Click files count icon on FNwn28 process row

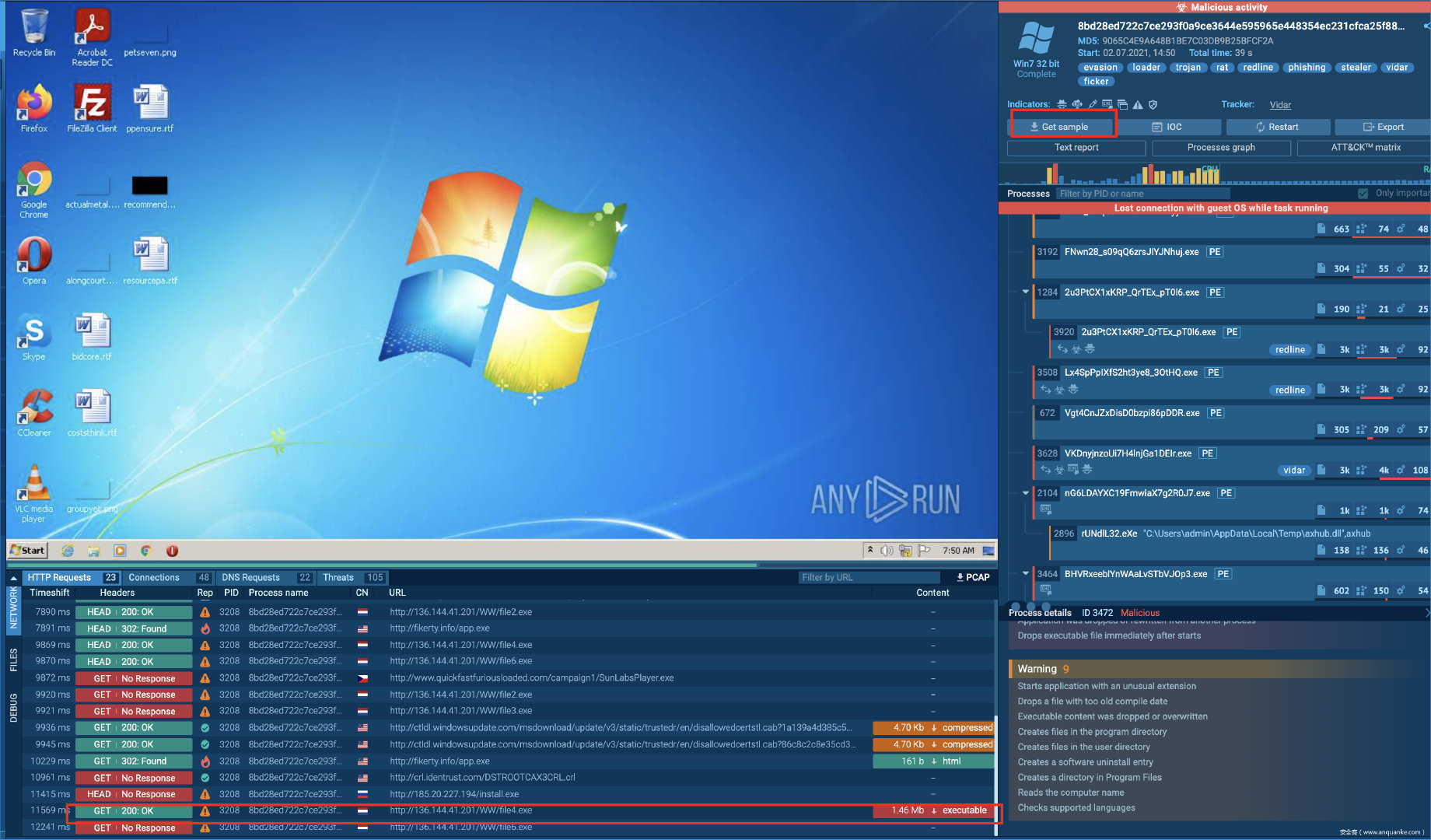pyautogui.click(x=1321, y=268)
